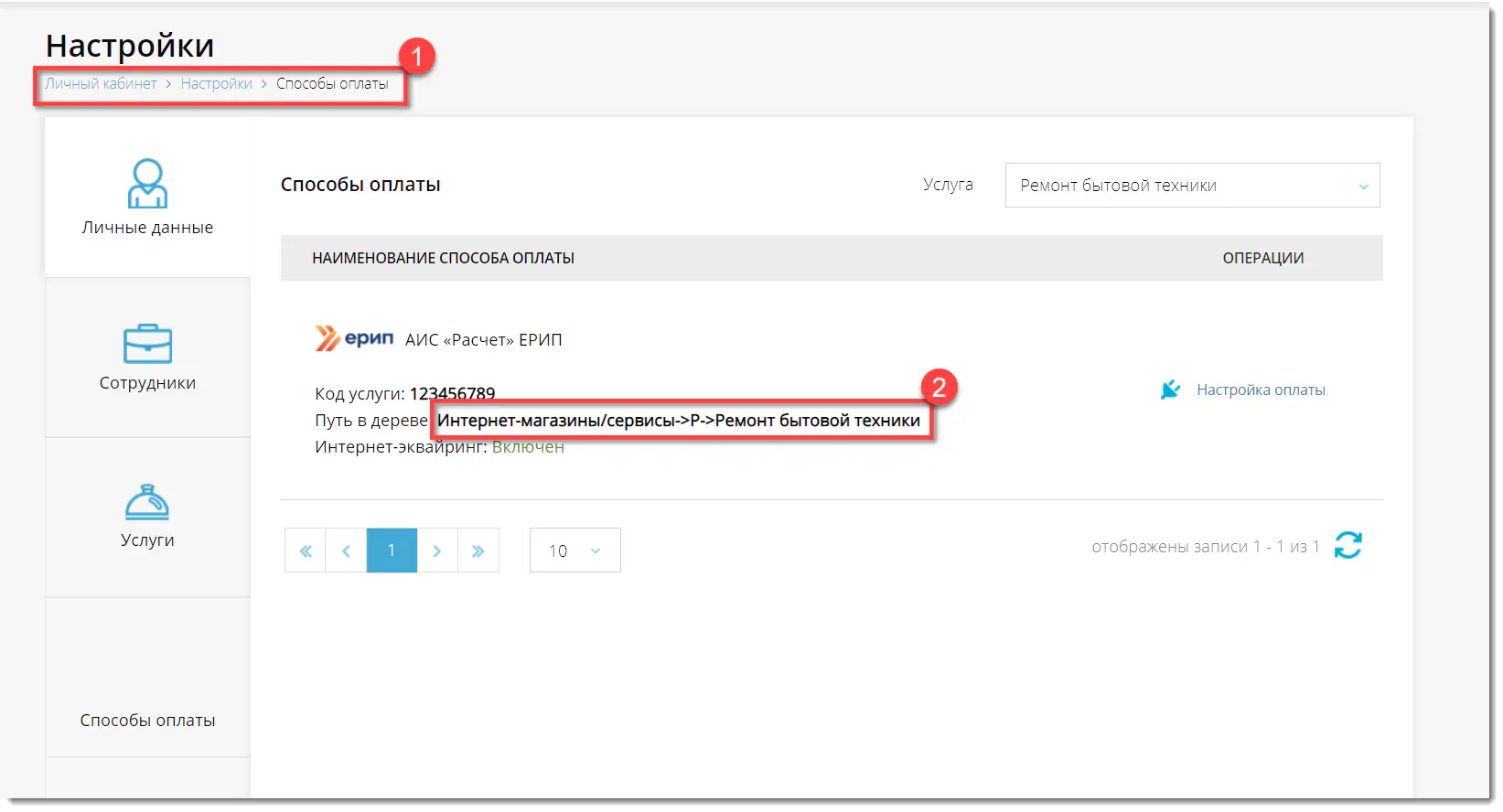Click the green Включен status text
This screenshot has height=812, width=1503.
point(528,447)
